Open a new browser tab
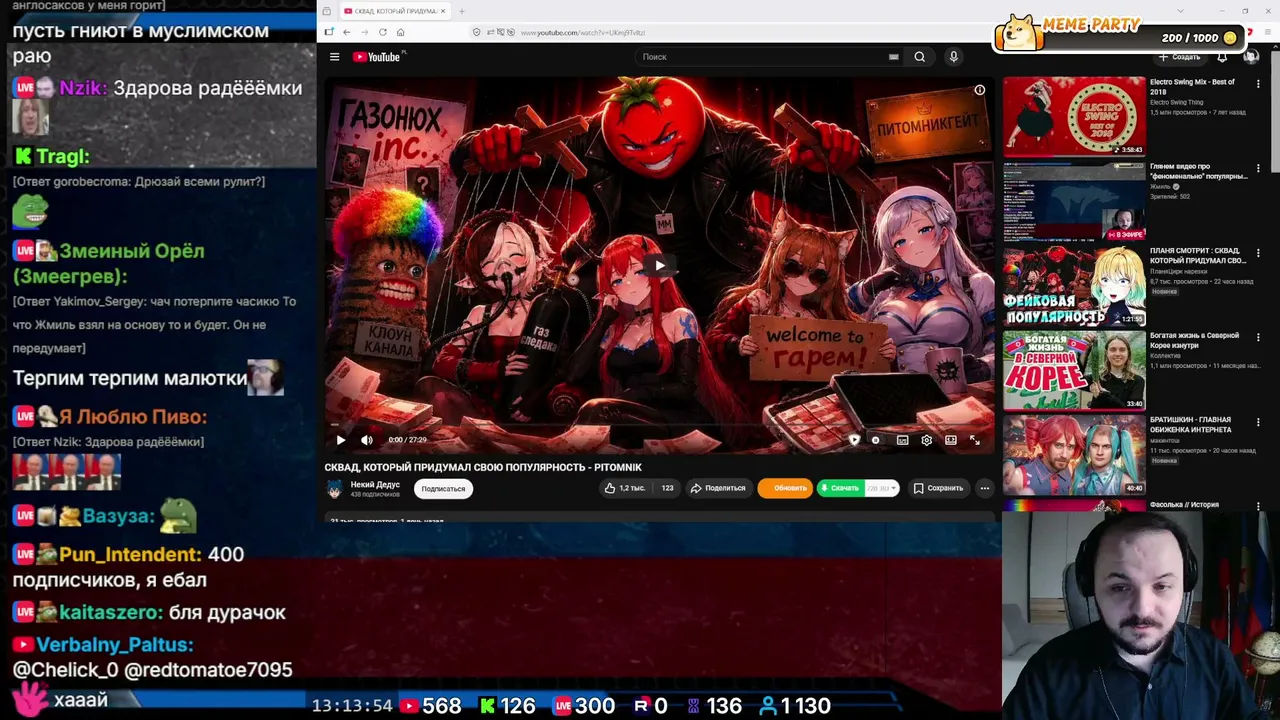 (461, 11)
